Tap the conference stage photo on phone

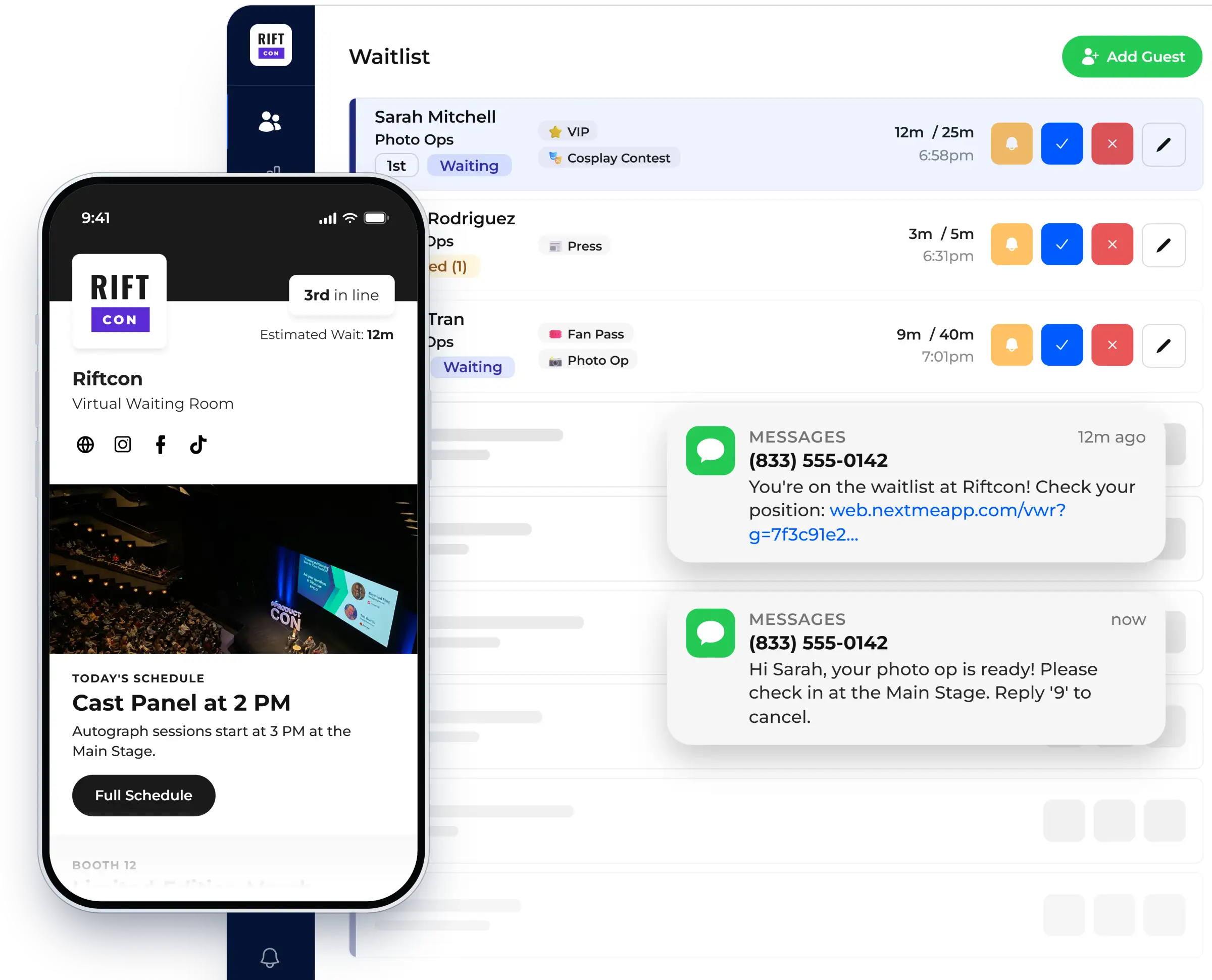click(x=234, y=569)
